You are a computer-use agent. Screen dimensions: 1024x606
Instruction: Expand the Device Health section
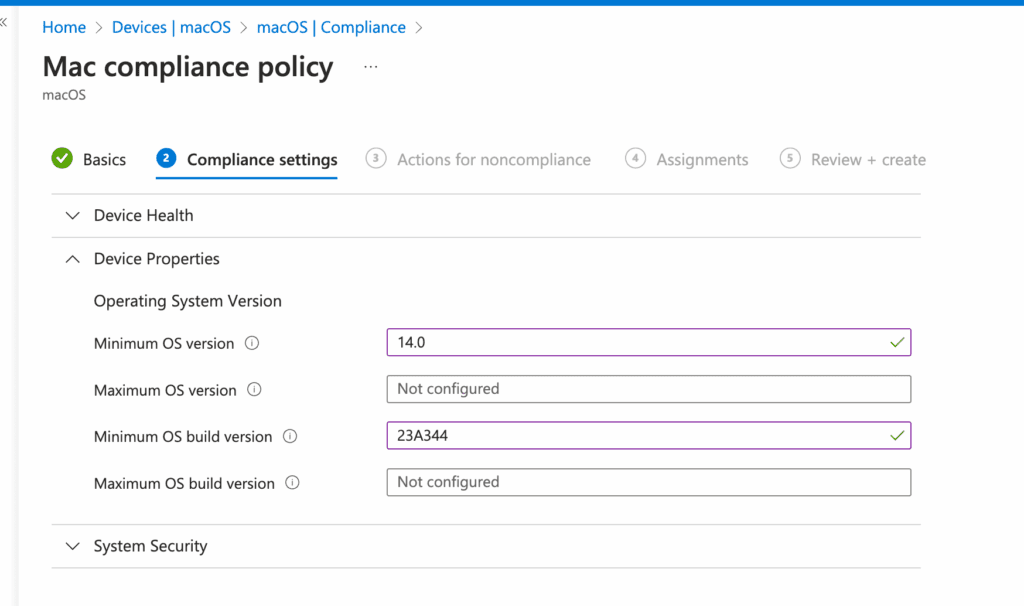(x=72, y=215)
